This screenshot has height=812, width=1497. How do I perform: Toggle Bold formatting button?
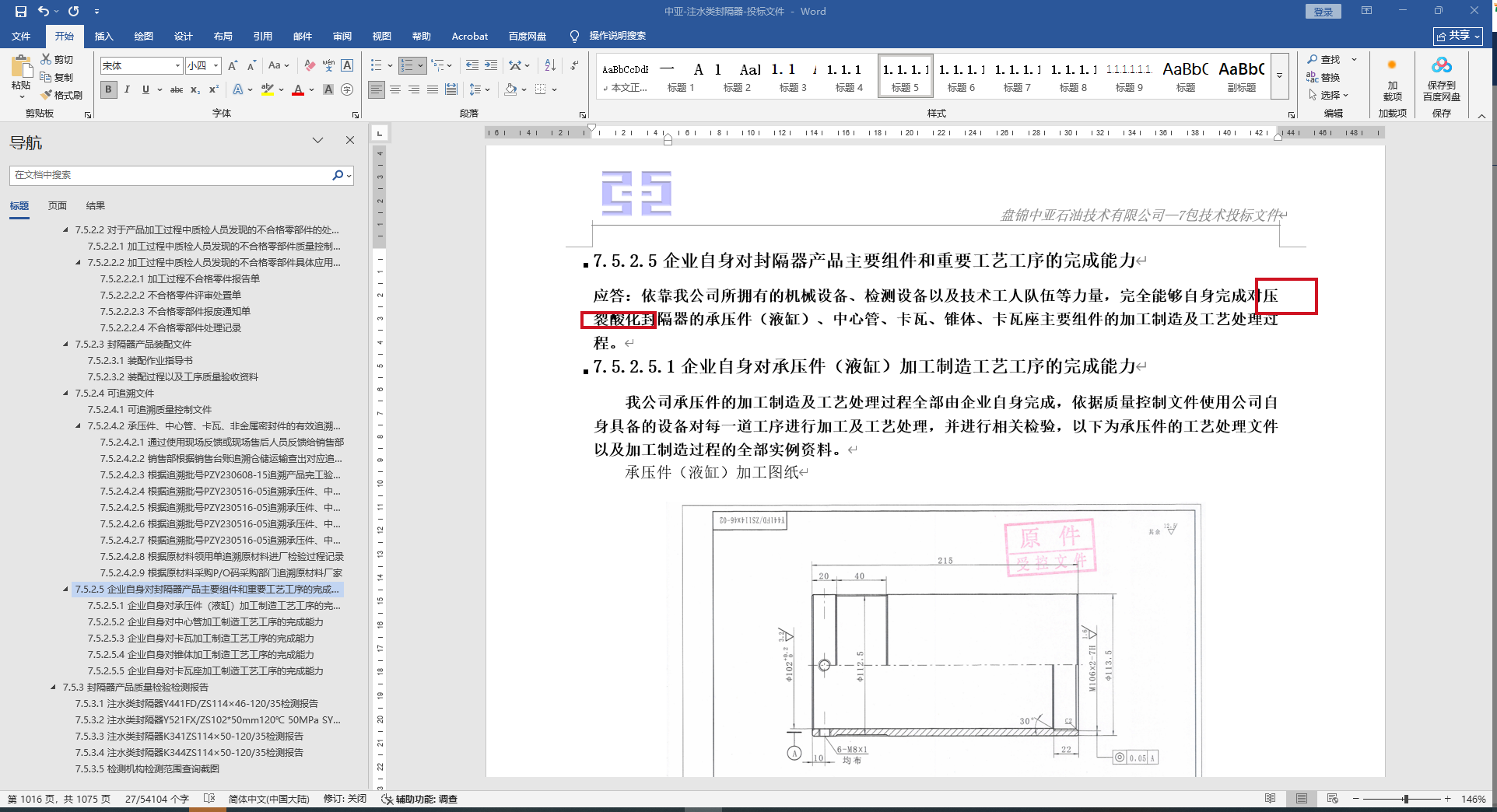(x=109, y=89)
